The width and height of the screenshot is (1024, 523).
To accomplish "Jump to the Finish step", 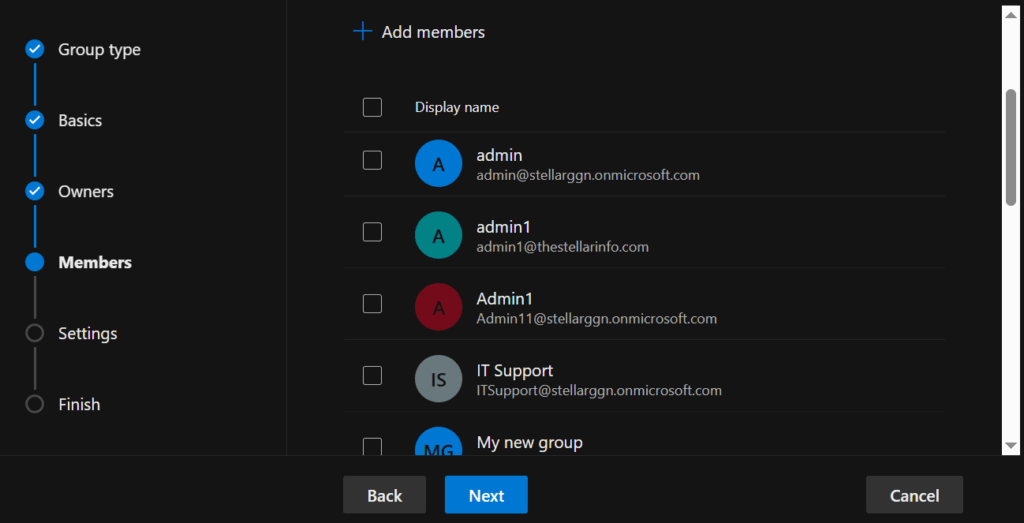I will [79, 404].
